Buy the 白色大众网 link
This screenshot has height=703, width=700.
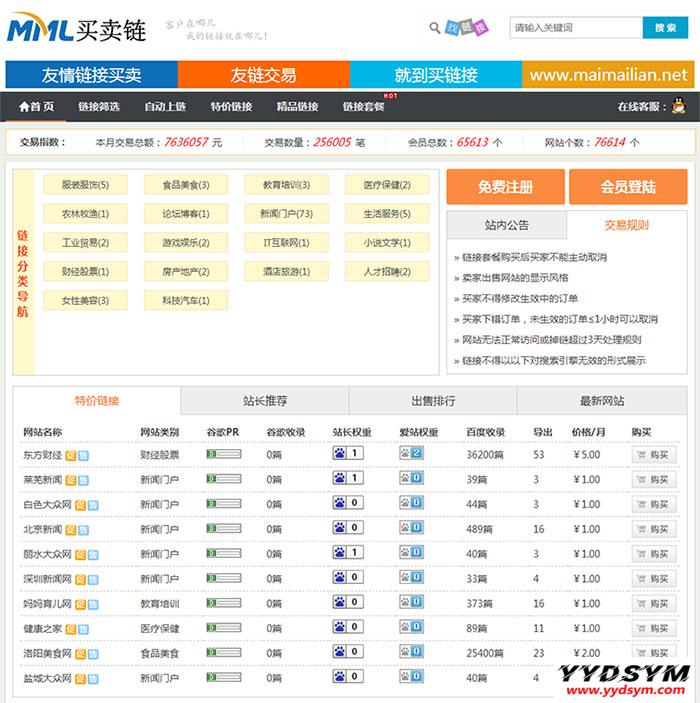pos(654,505)
